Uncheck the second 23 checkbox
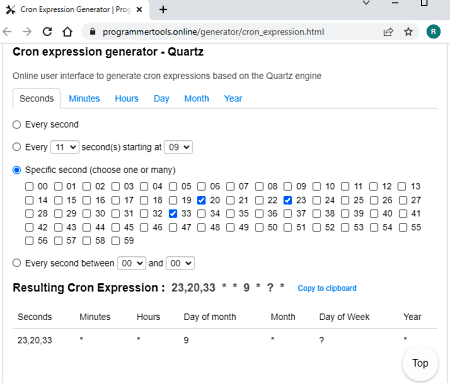450x383 pixels. 288,200
